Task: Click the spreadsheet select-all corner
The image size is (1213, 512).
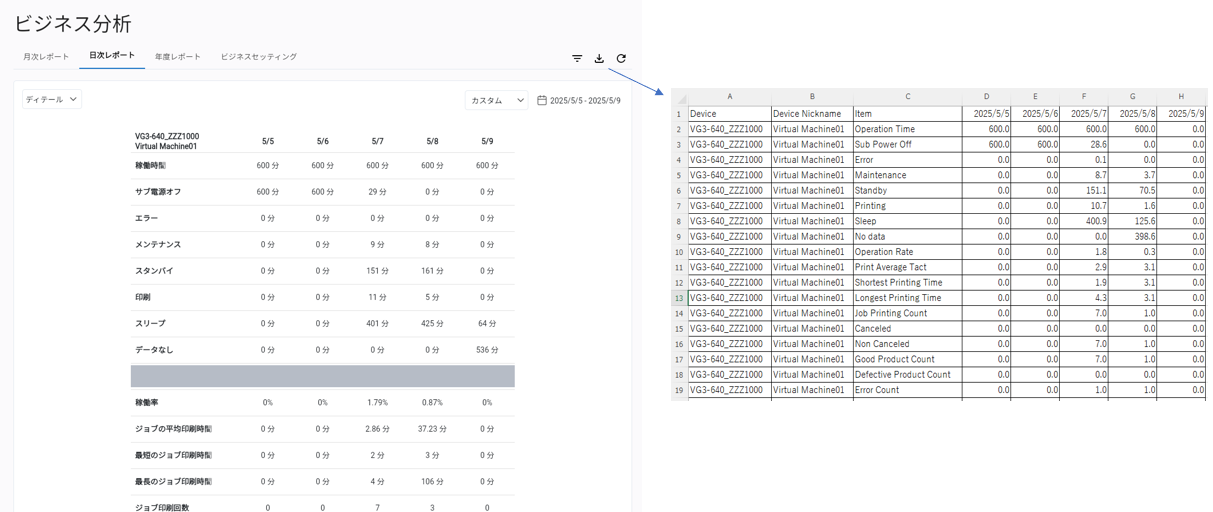Action: pyautogui.click(x=679, y=97)
